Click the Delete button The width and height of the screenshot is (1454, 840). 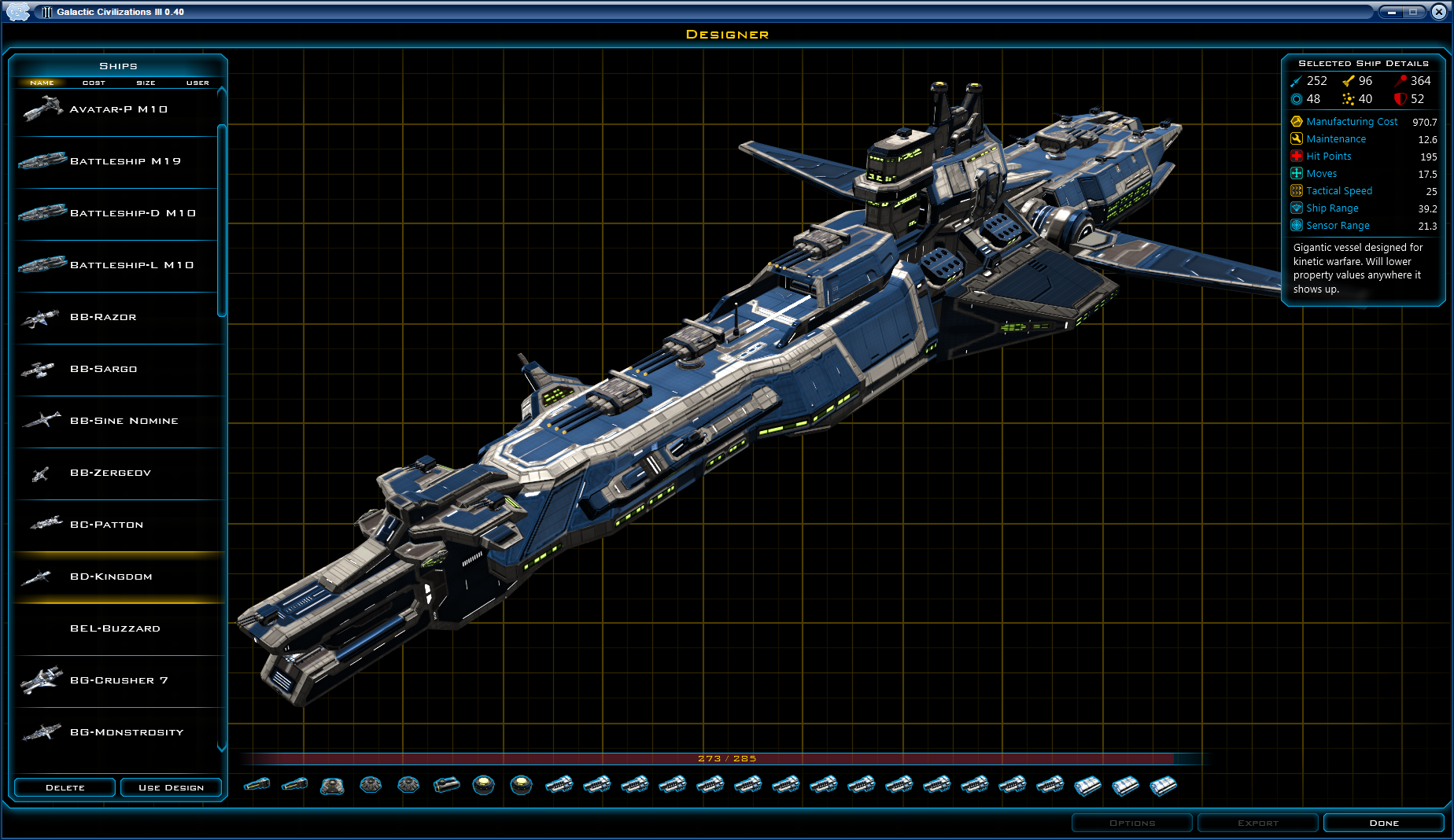[65, 787]
